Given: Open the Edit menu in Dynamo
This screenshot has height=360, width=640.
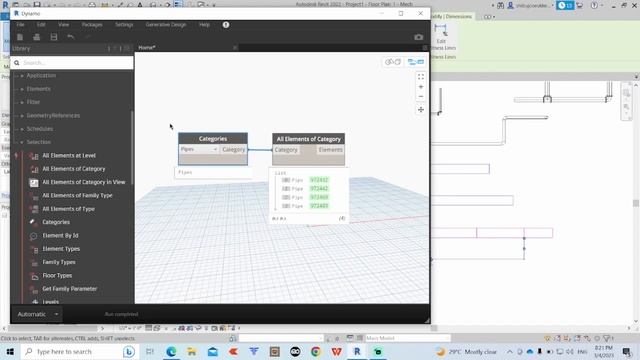Looking at the screenshot, I should (x=41, y=25).
